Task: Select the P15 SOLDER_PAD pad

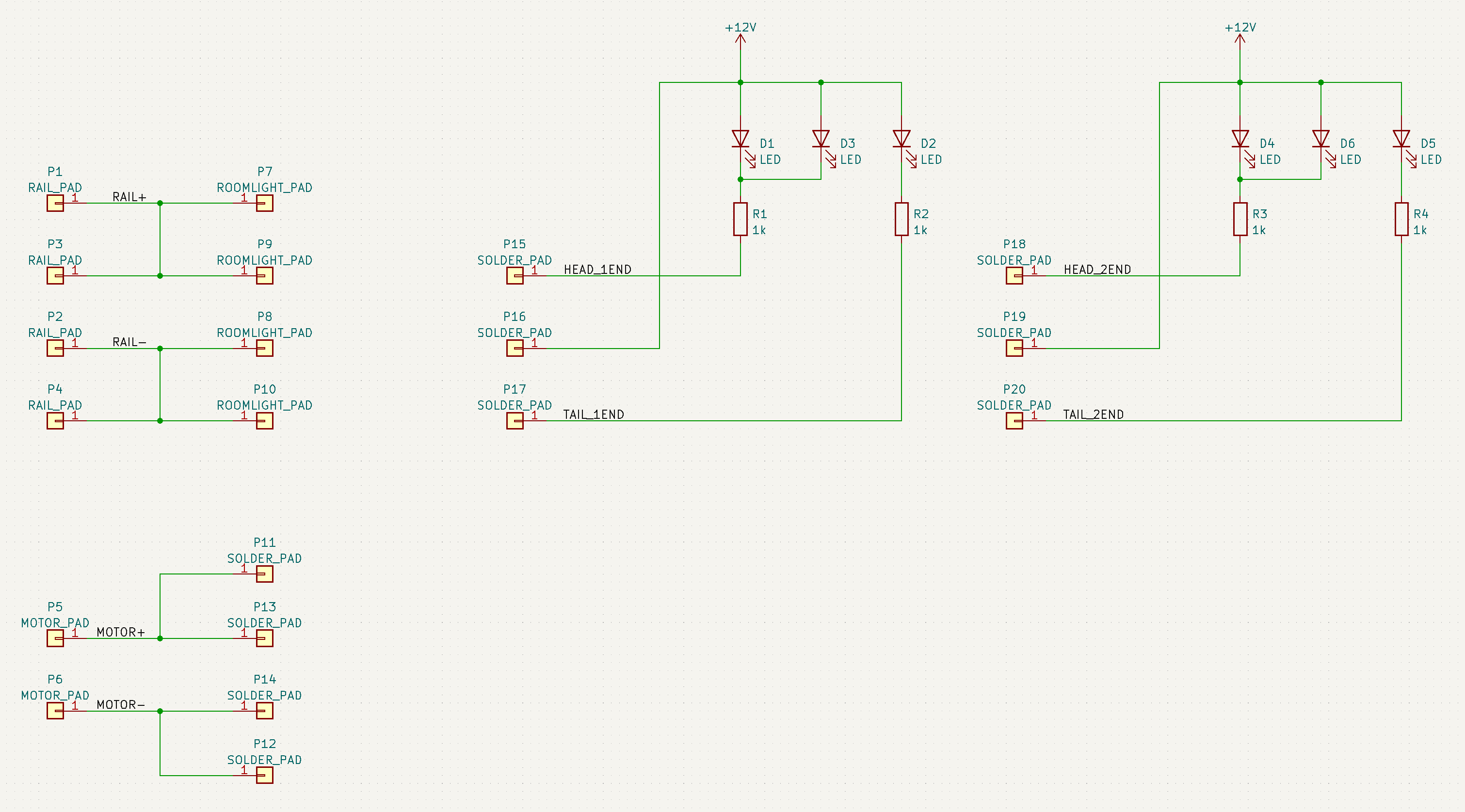Action: click(515, 276)
